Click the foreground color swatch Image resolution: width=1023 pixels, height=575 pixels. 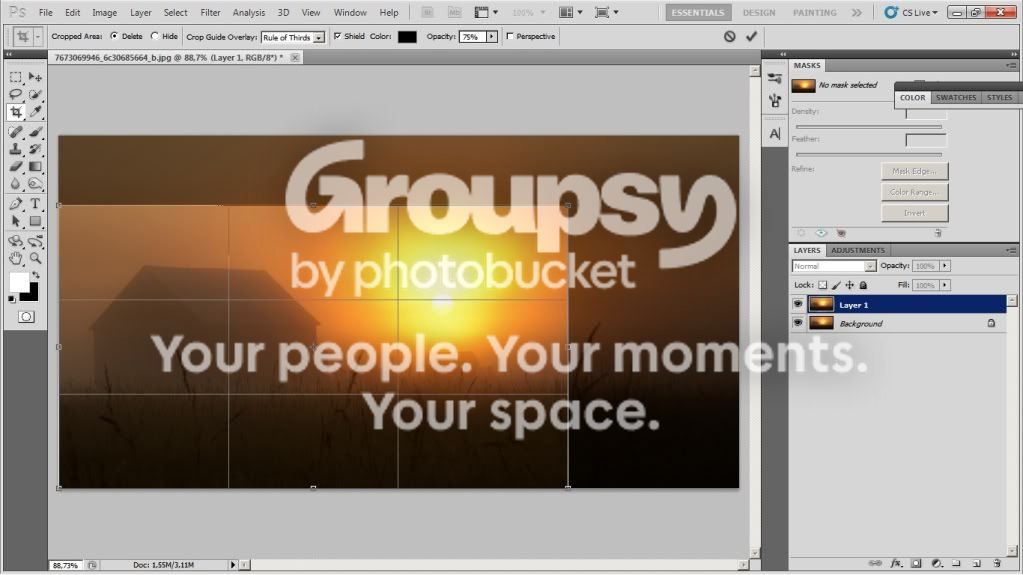(19, 283)
